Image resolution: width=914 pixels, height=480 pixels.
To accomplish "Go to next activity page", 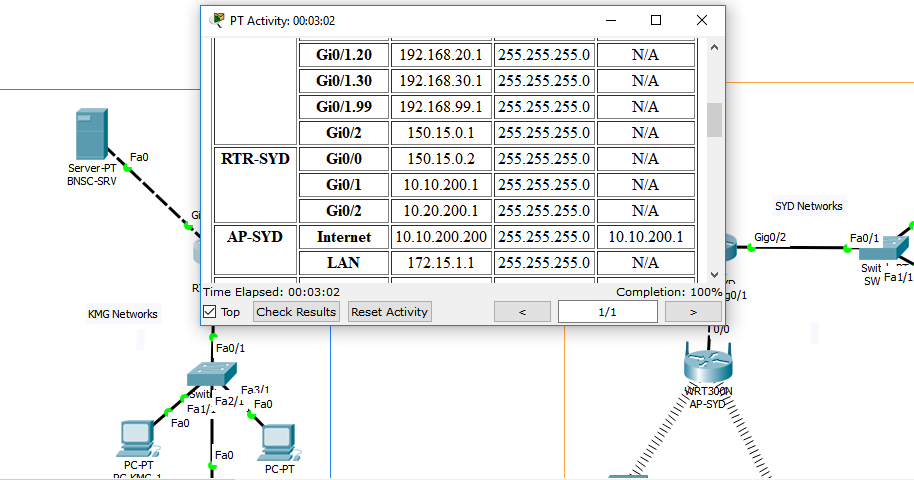I will coord(693,311).
